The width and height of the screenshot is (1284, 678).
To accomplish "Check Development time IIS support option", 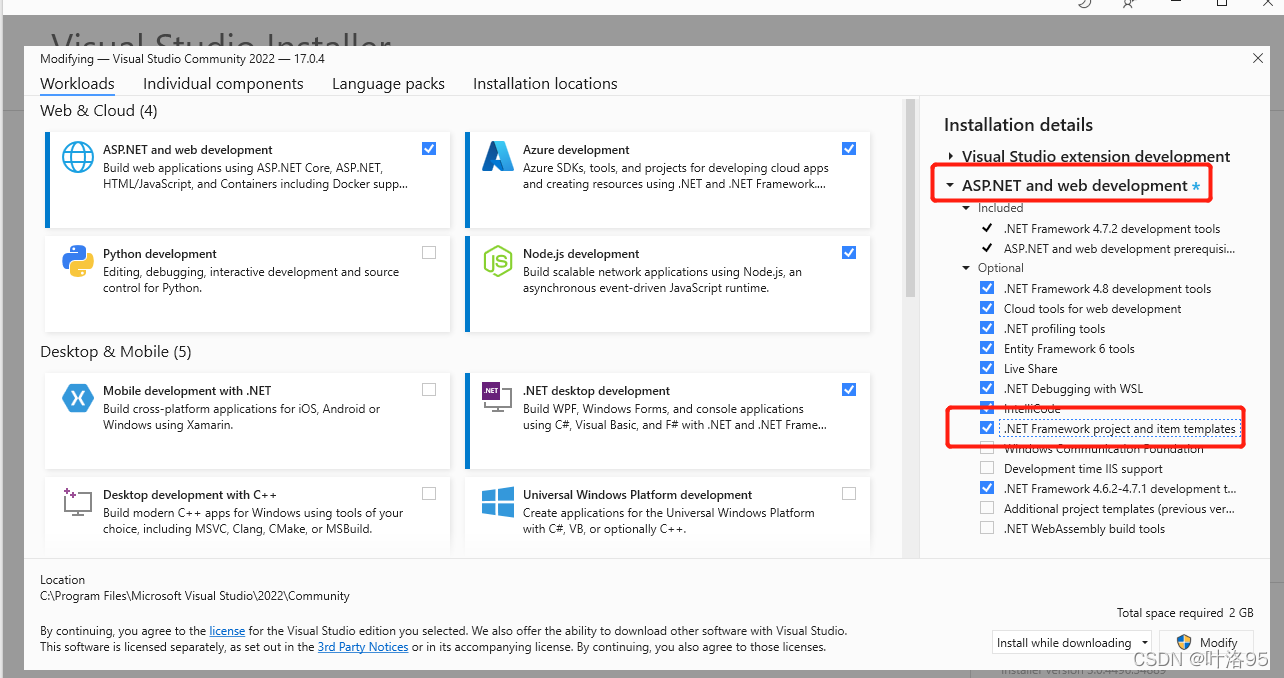I will 987,468.
